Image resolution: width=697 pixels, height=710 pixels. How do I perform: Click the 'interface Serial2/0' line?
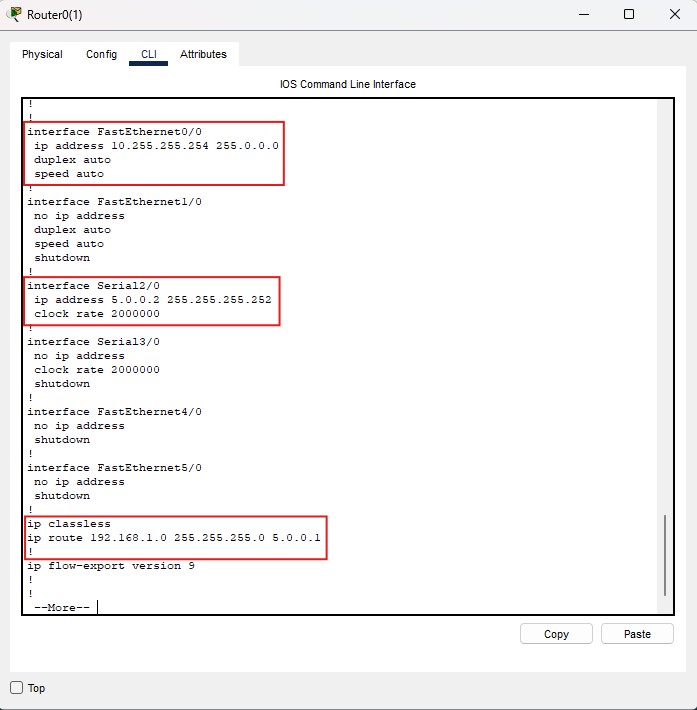point(93,286)
